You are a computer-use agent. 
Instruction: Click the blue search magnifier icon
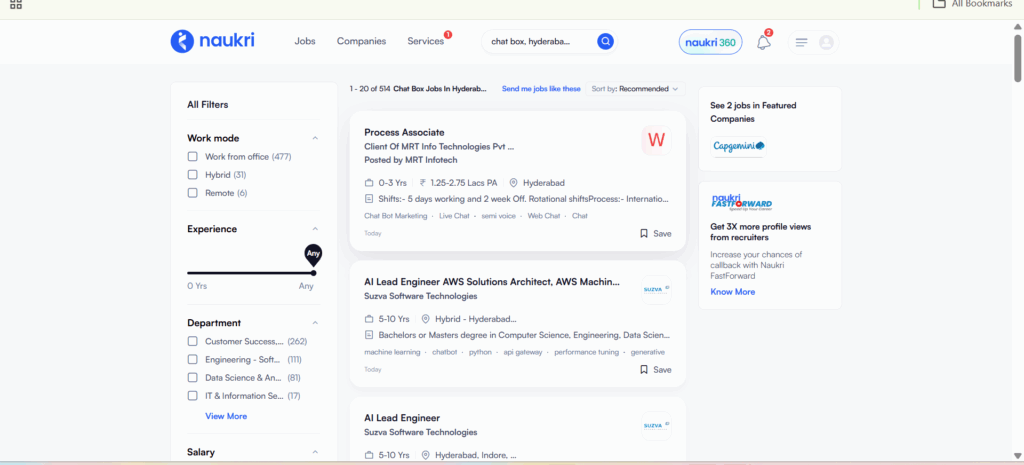point(605,41)
